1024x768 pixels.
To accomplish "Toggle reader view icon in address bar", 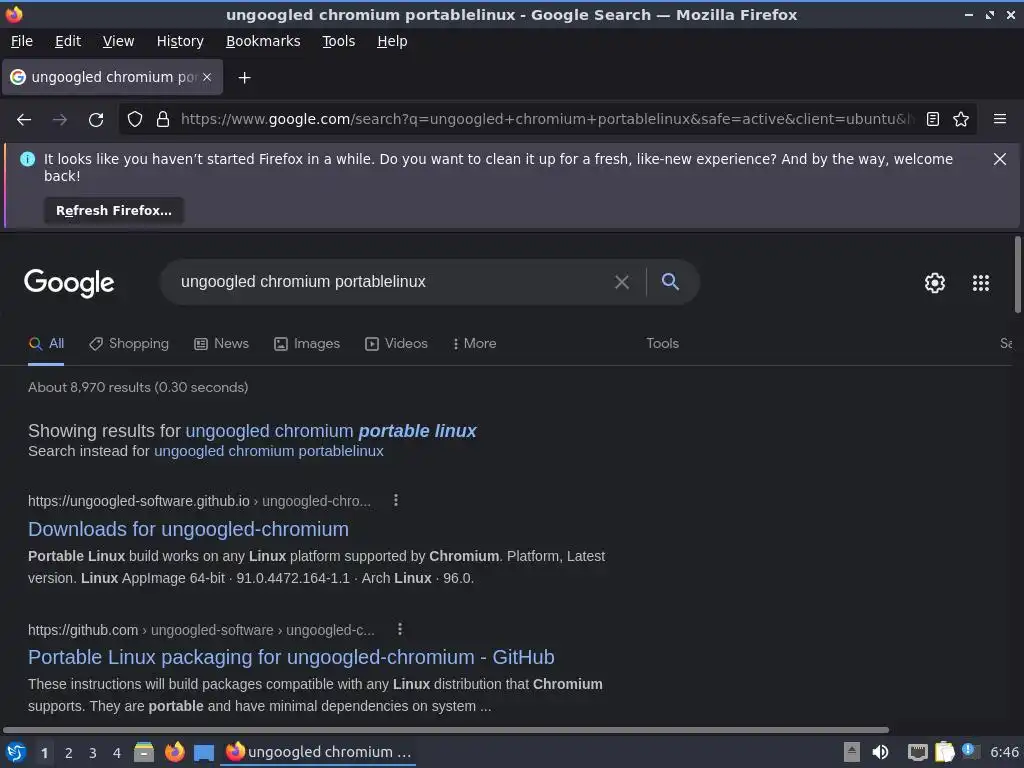I will 933,120.
